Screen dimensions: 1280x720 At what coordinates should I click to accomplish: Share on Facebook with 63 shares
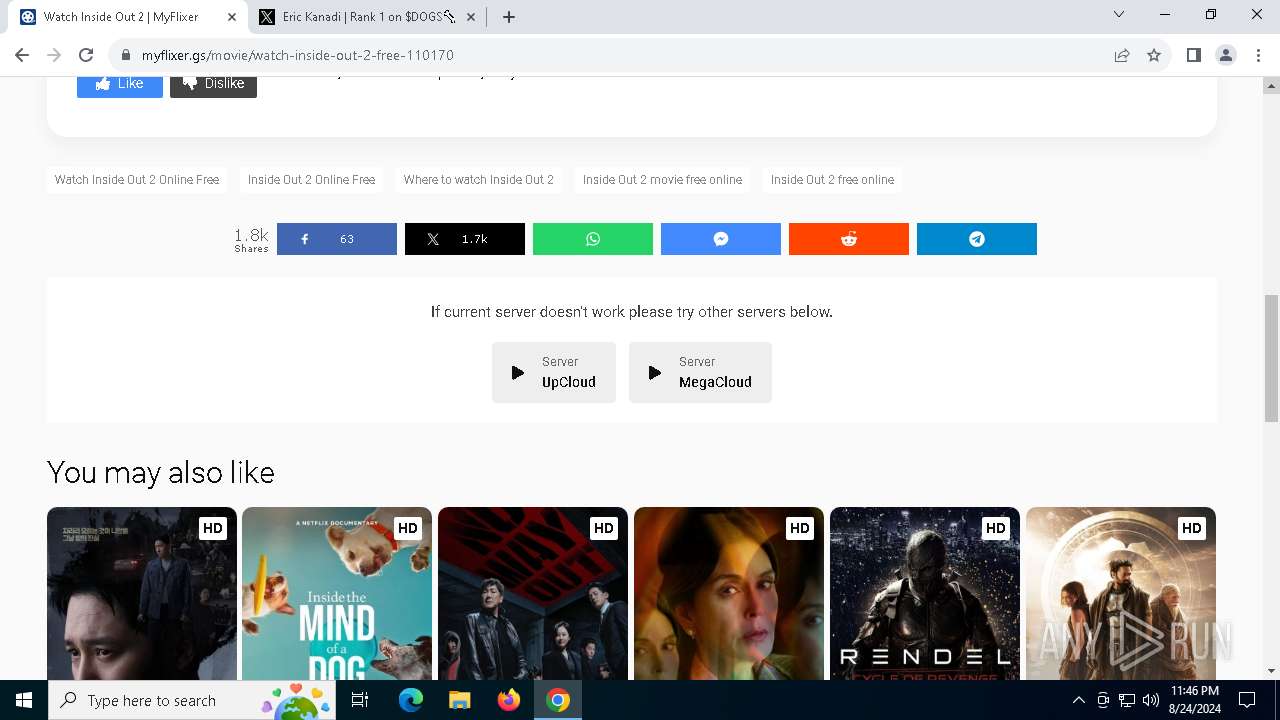click(337, 239)
